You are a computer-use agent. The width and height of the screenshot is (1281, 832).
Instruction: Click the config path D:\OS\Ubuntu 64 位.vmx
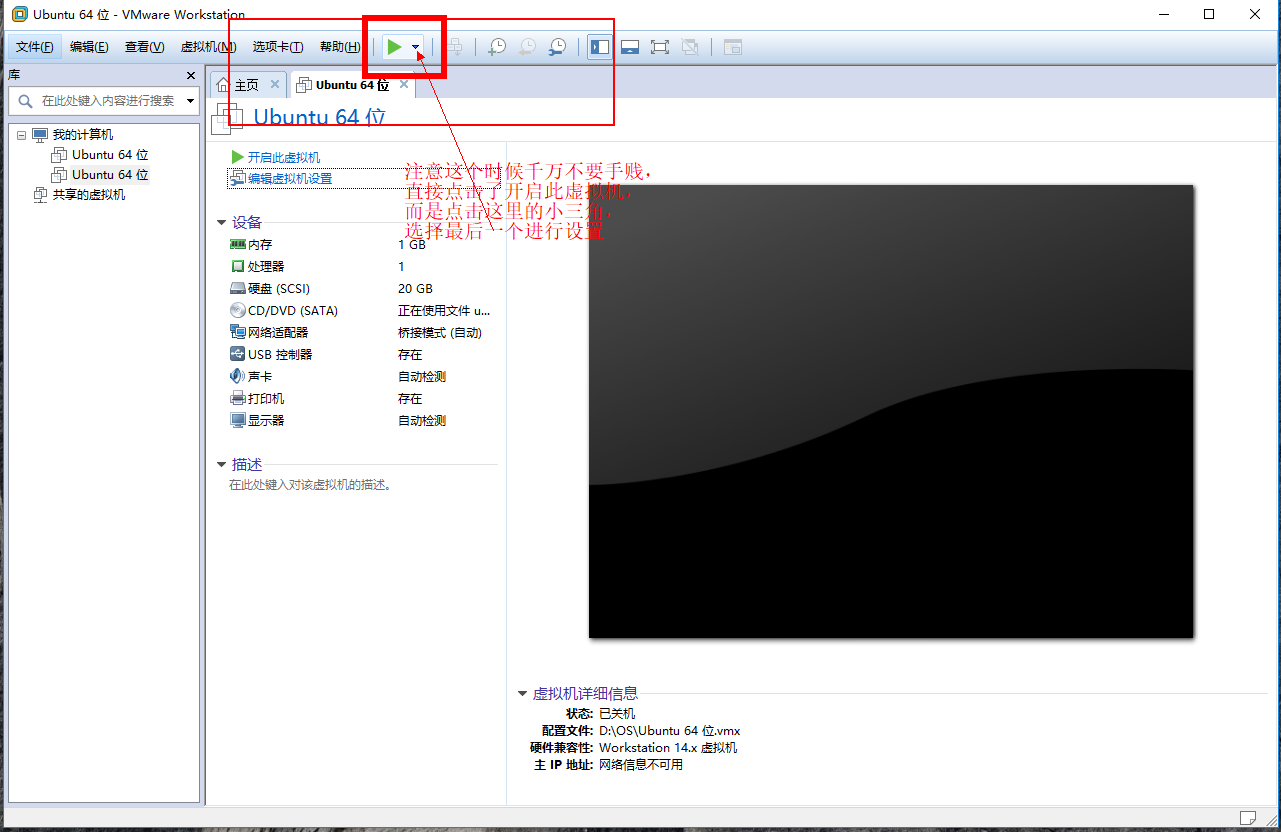[x=669, y=731]
